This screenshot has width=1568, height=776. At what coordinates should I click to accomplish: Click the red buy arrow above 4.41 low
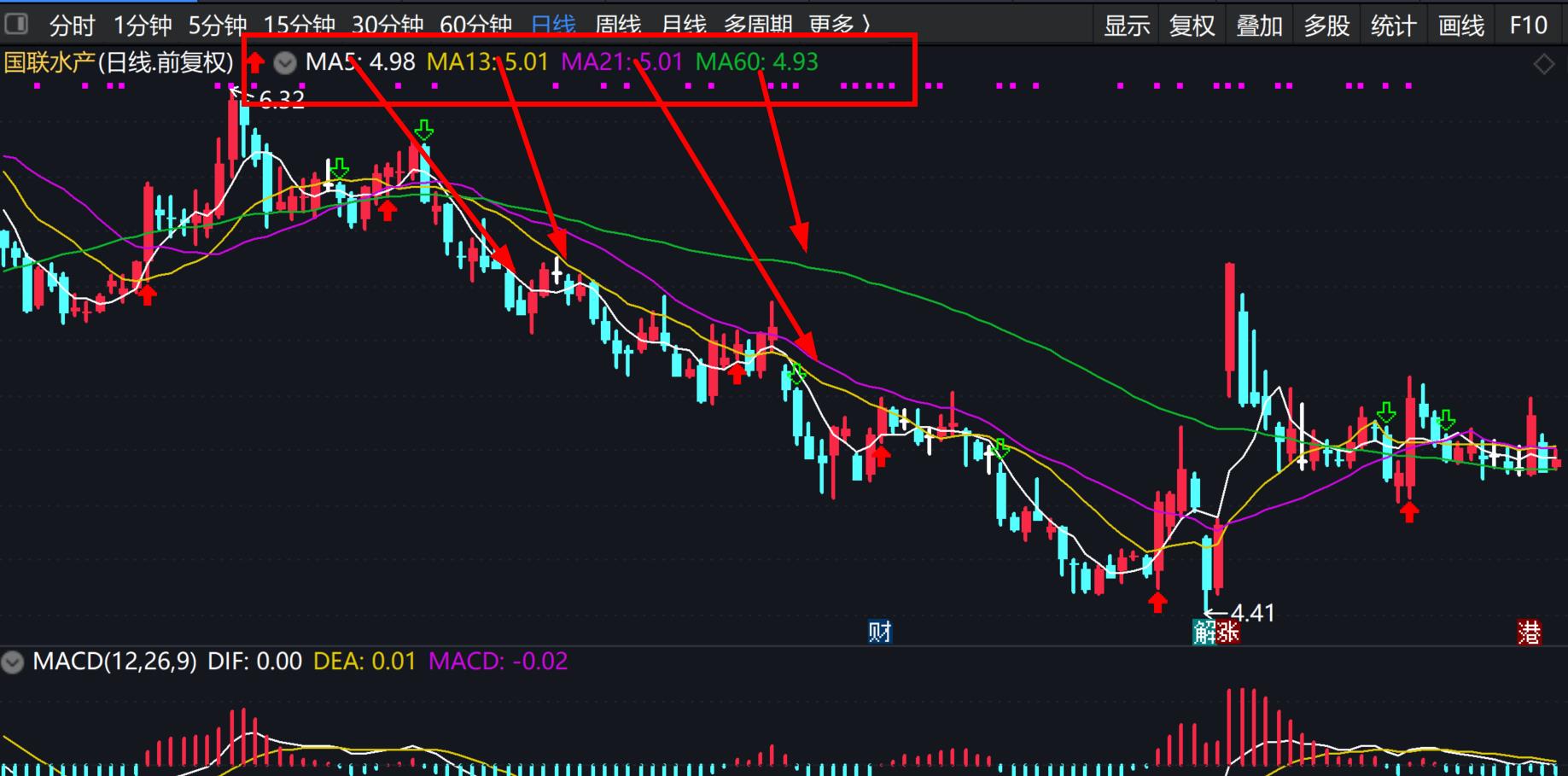point(1157,603)
